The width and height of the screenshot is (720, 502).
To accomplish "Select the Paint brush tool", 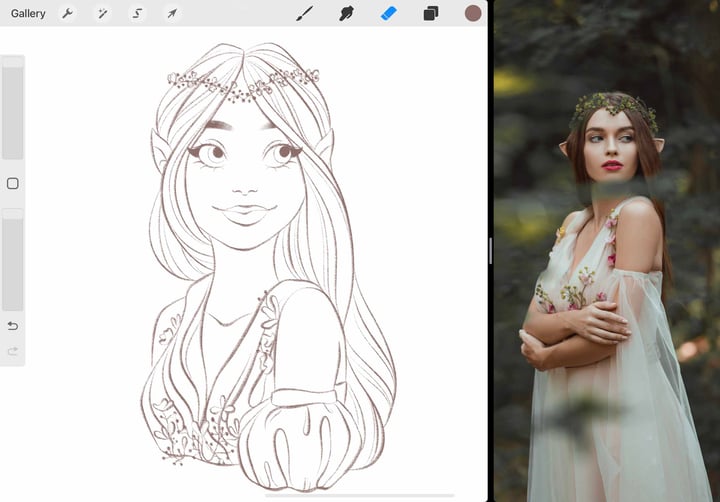I will point(304,13).
